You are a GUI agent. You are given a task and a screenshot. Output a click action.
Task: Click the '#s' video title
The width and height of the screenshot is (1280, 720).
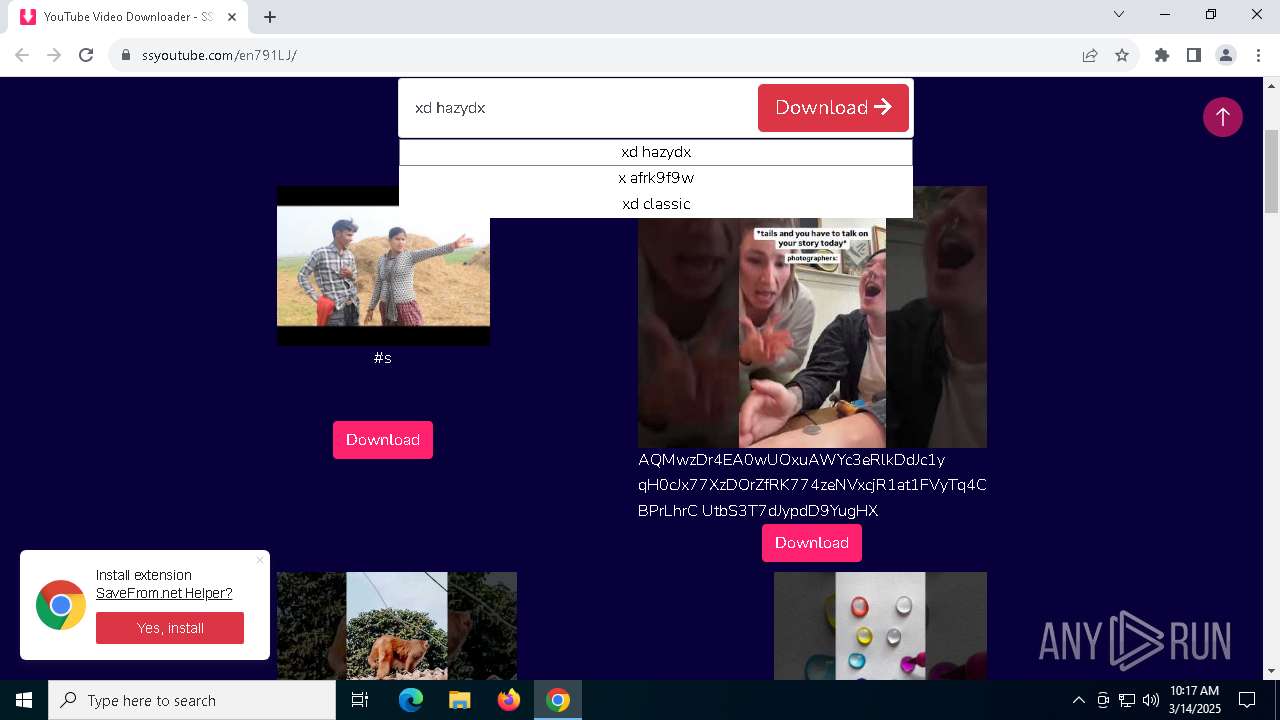[382, 358]
